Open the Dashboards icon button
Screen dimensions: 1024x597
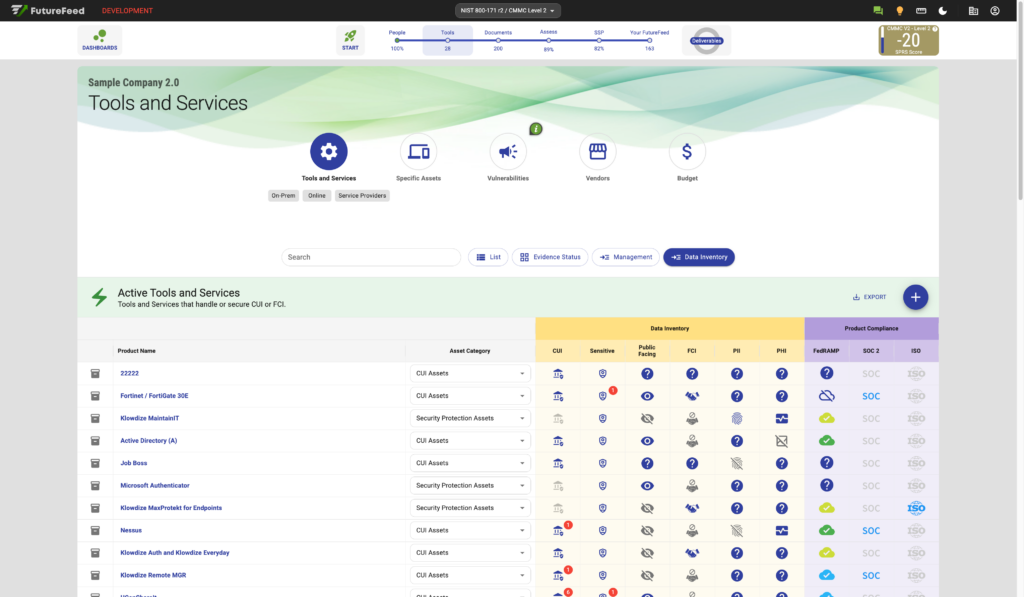pyautogui.click(x=100, y=40)
